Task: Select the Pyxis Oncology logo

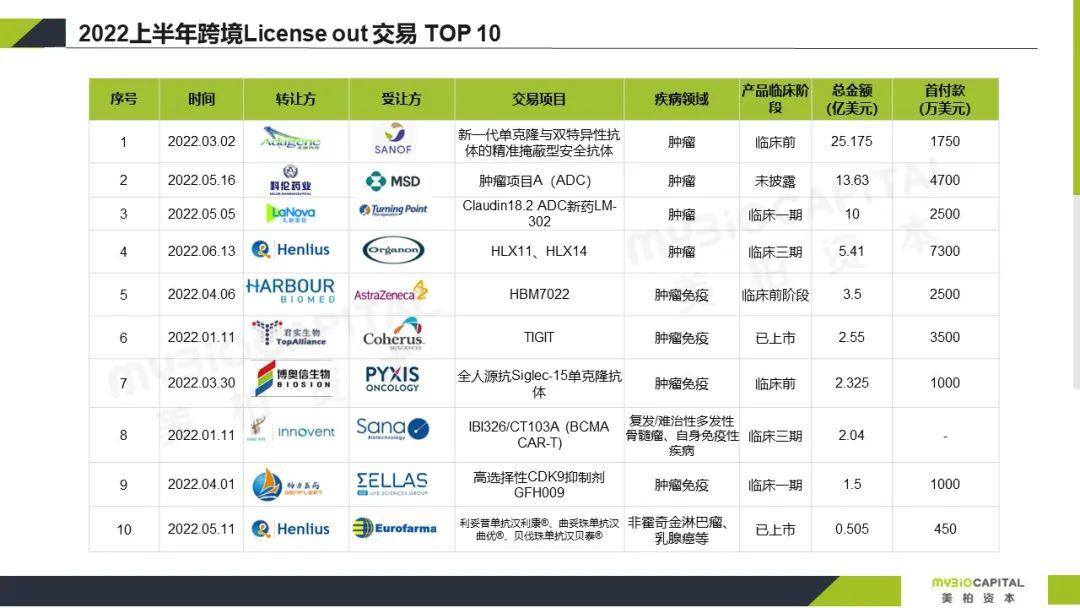Action: [x=392, y=379]
